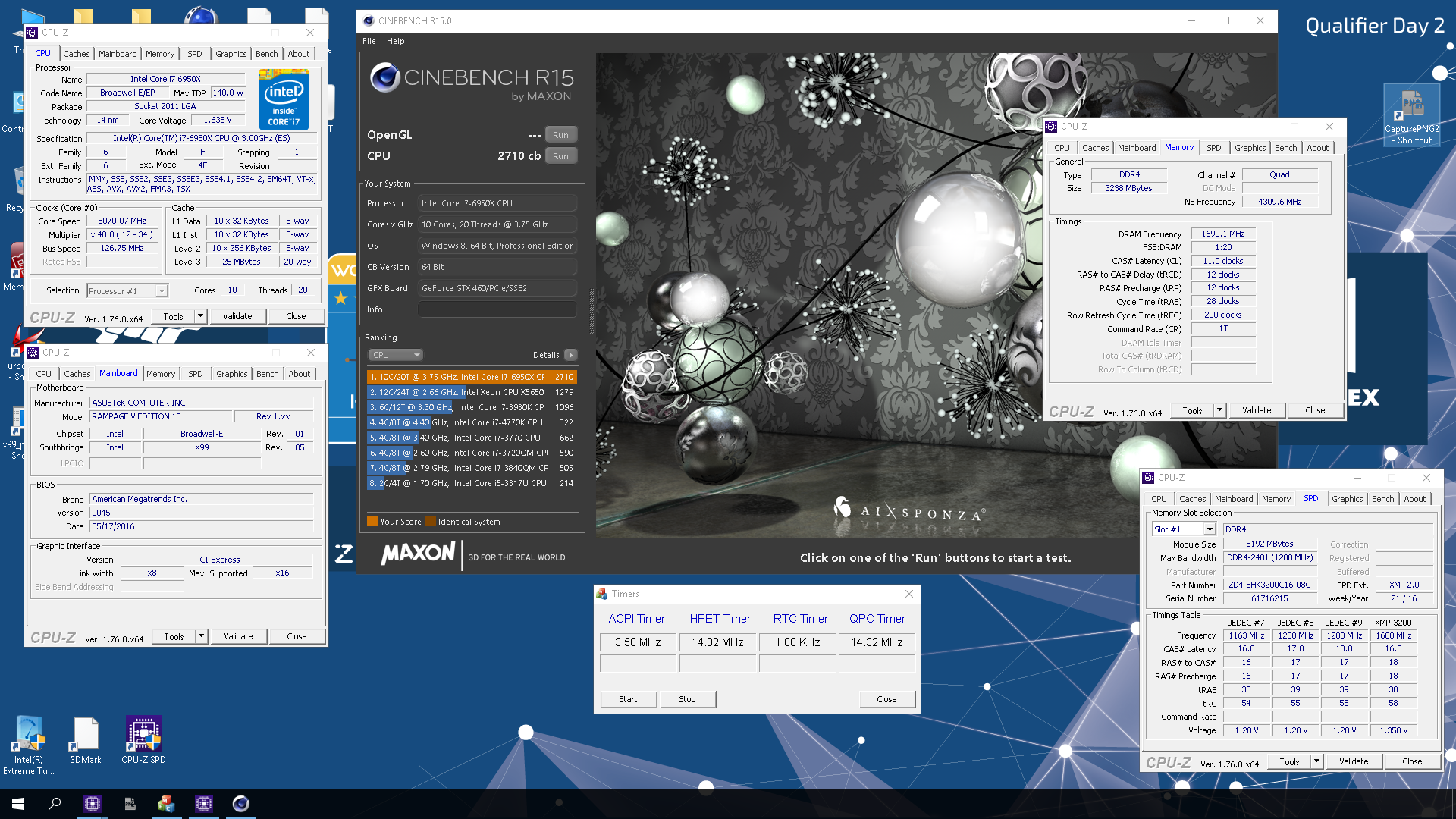This screenshot has height=819, width=1456.
Task: Select Mainboard tab in CPU-Z SPD window
Action: coord(1234,499)
